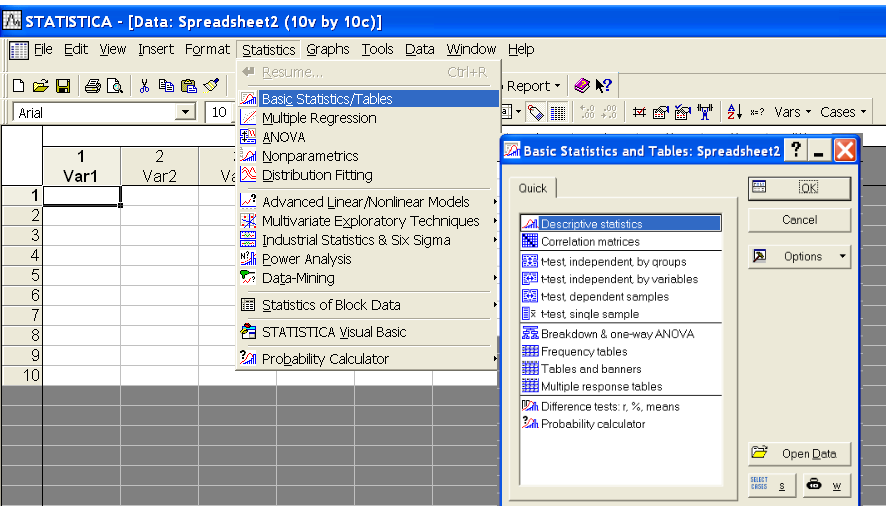
Task: Click the STATISTICA help book icon
Action: 582,85
